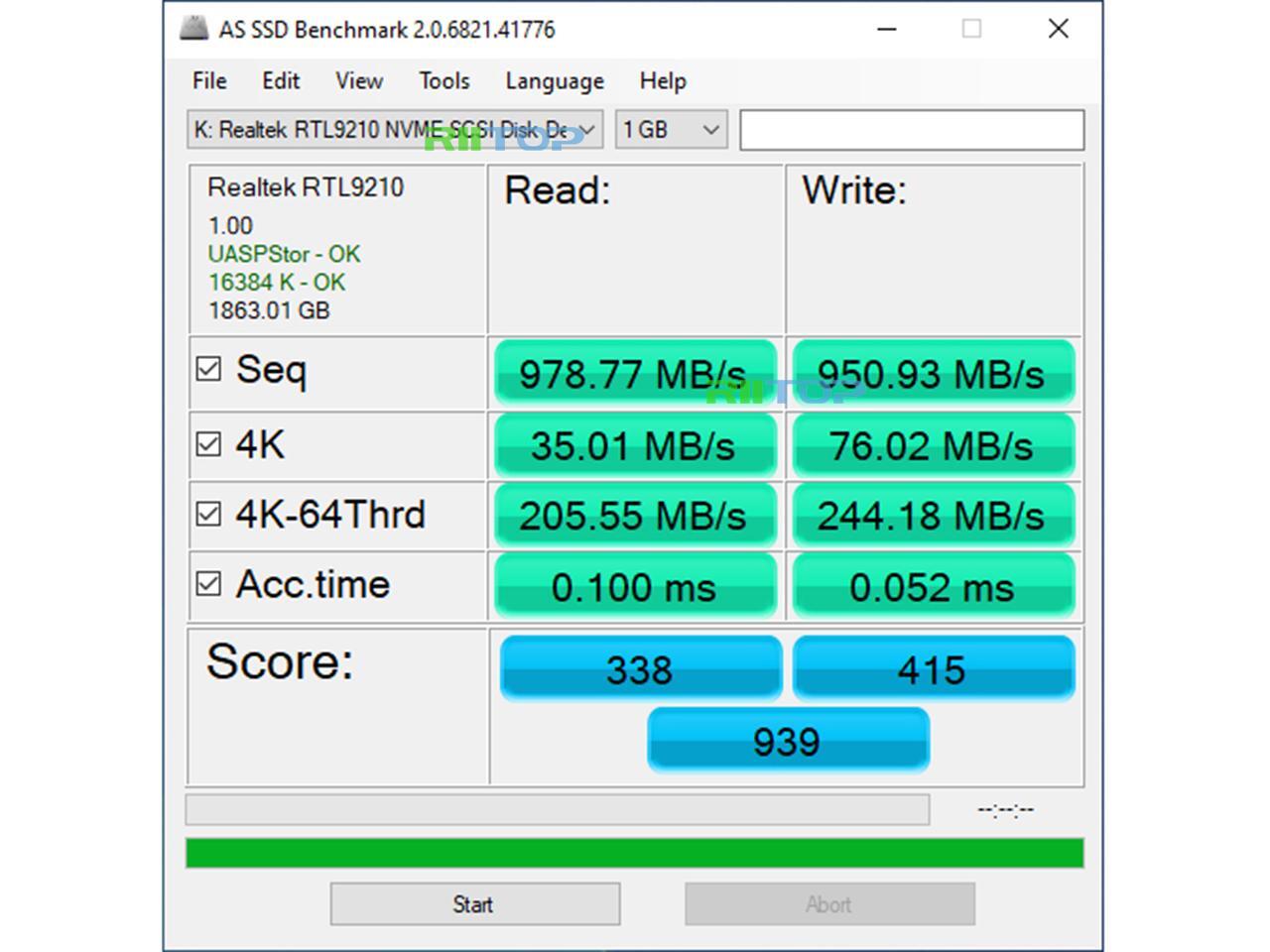
Task: Click the empty text field beside 1 GB
Action: 912,130
